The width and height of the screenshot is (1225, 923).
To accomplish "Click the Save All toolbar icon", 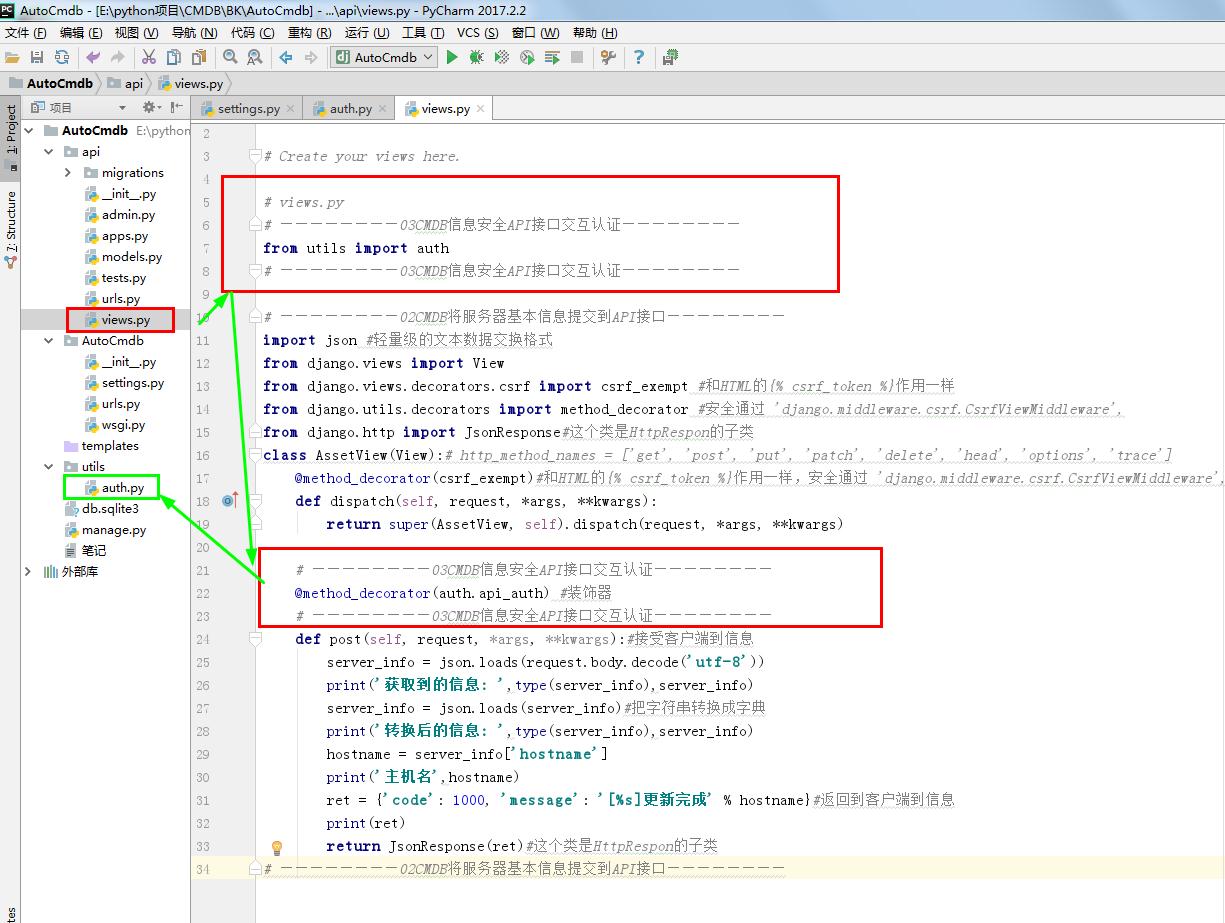I will (x=37, y=57).
